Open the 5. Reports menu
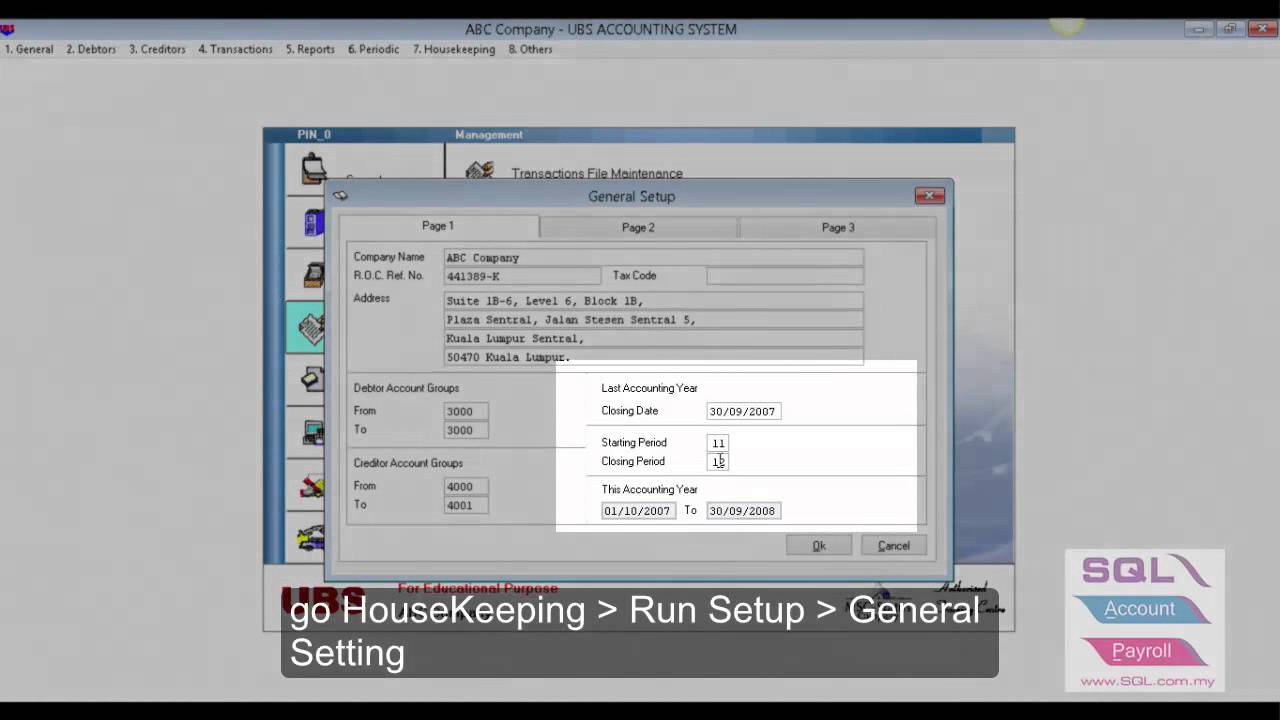 [310, 49]
